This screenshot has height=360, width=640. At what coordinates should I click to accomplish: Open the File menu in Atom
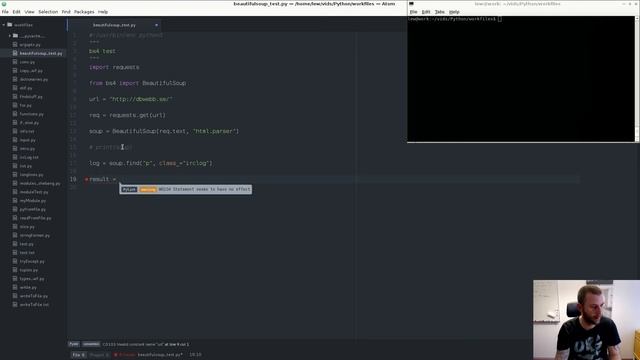tap(5, 12)
